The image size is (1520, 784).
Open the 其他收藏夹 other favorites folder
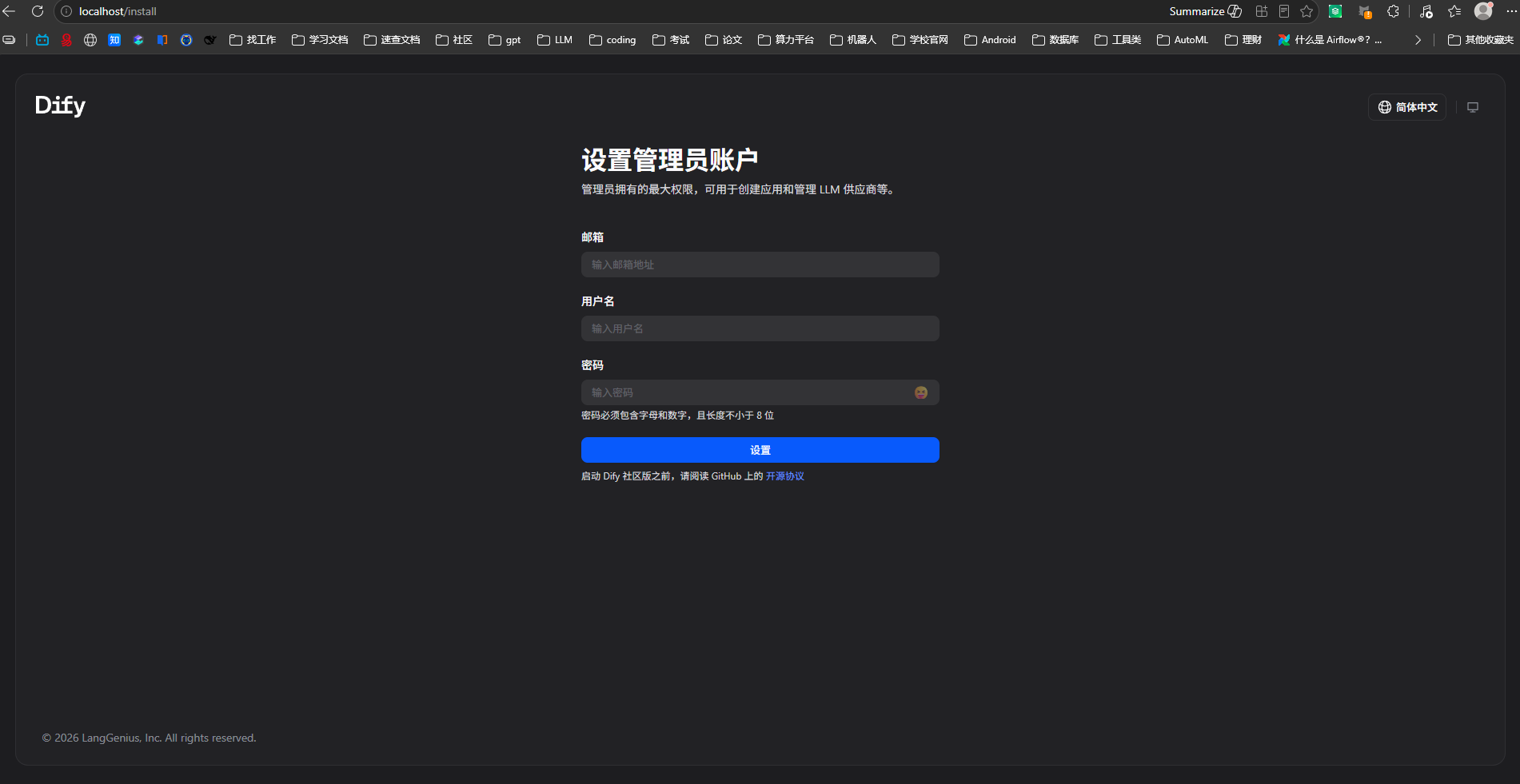[x=1481, y=40]
